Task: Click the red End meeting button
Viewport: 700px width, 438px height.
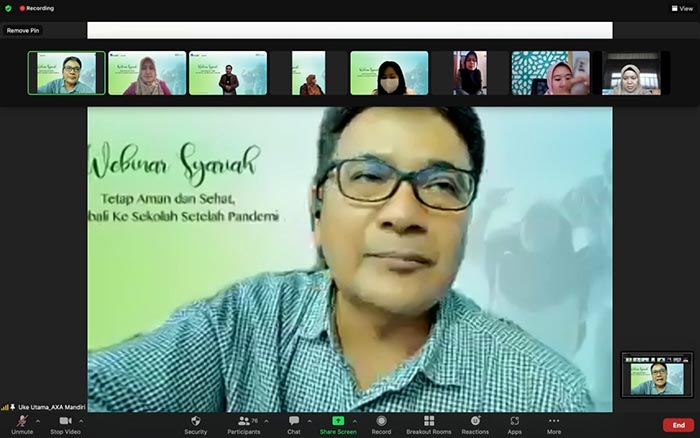Action: [x=678, y=425]
